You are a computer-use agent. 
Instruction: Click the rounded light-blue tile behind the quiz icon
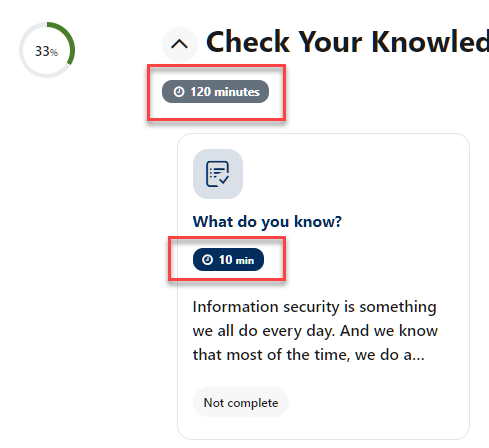point(218,174)
